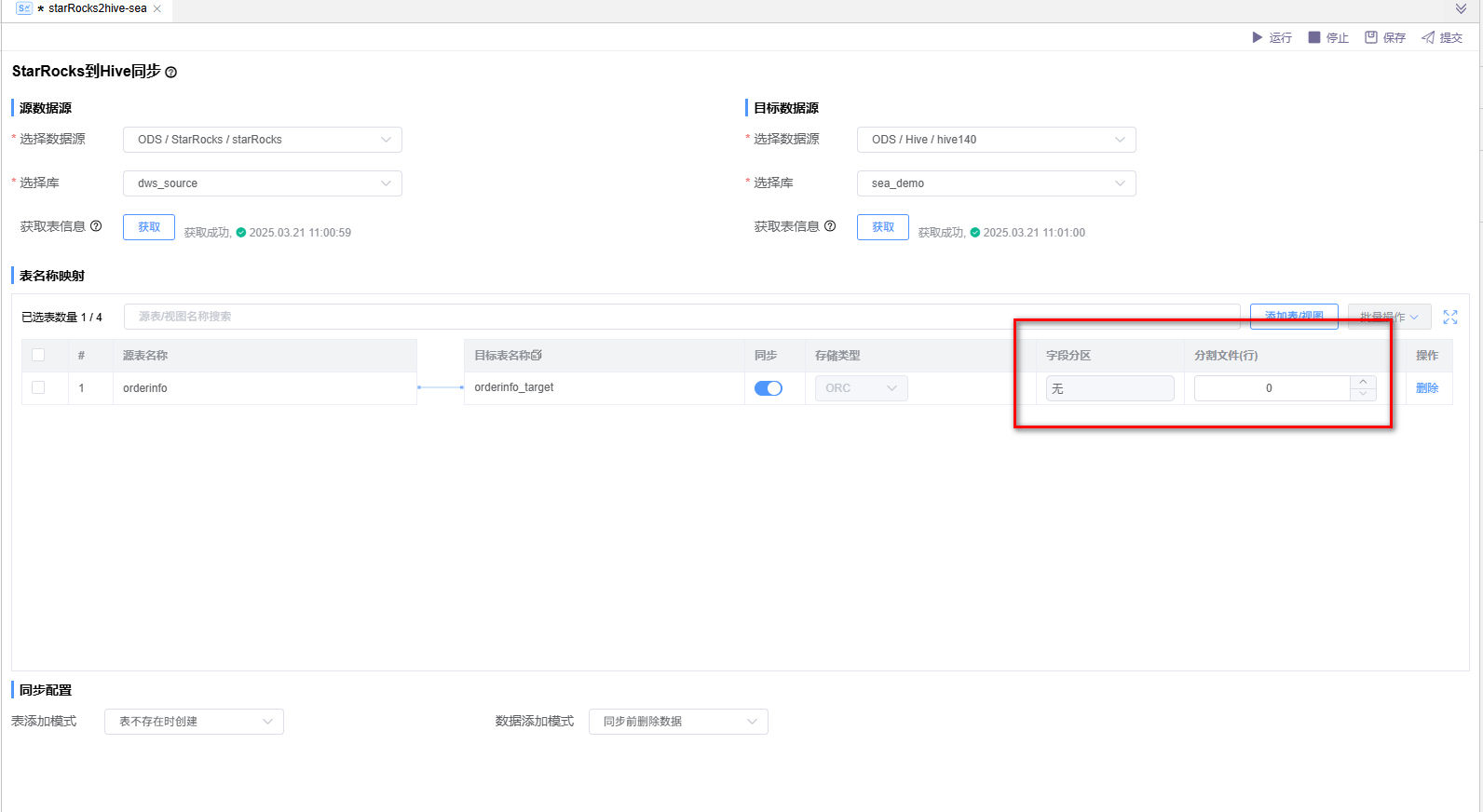Increase 分割文件(行) value with up arrow
Screen dimensions: 1483x812
tap(1363, 382)
